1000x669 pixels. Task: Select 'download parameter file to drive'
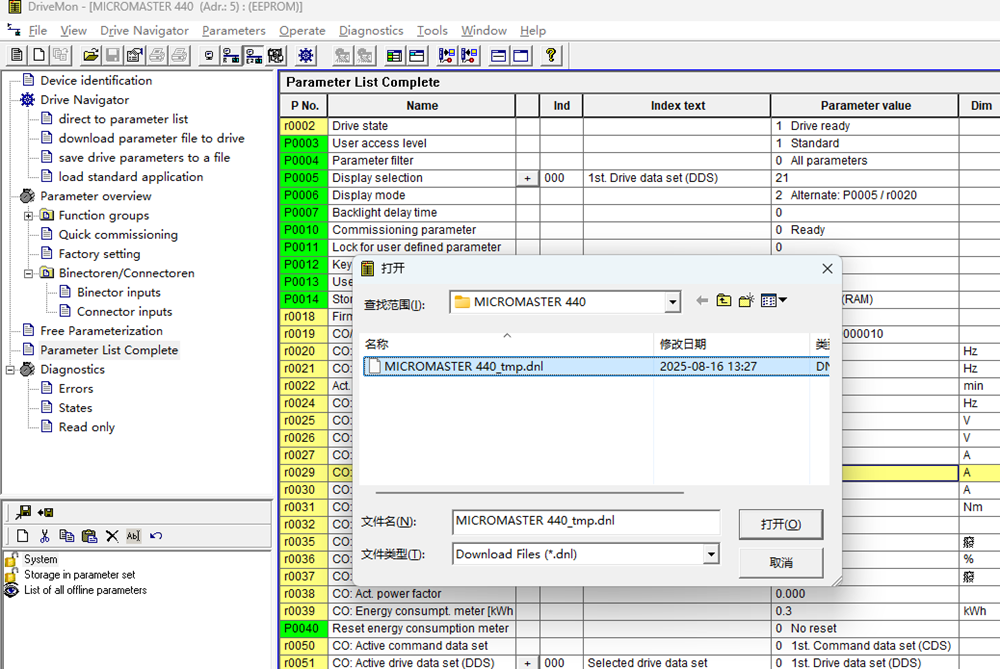(151, 138)
